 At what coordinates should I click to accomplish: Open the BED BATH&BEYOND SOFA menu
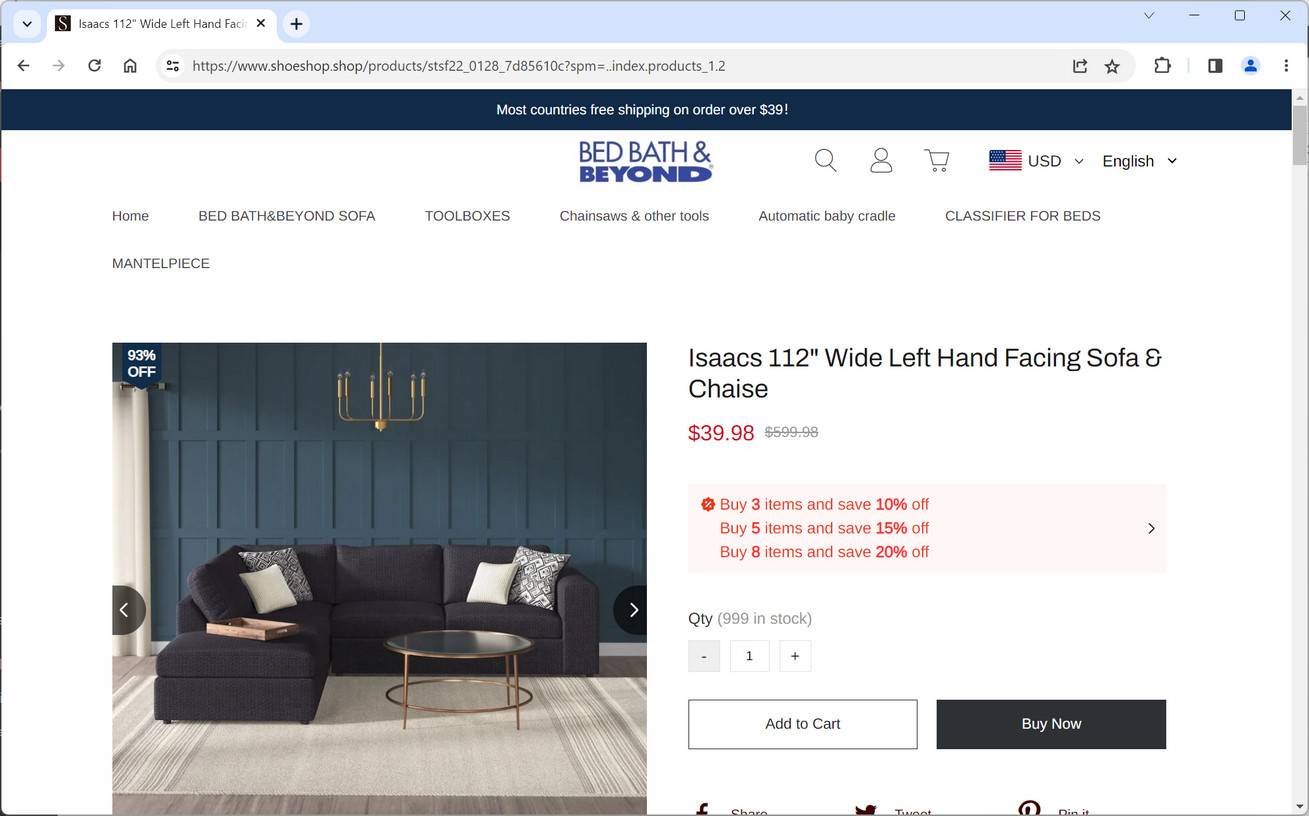tap(287, 216)
